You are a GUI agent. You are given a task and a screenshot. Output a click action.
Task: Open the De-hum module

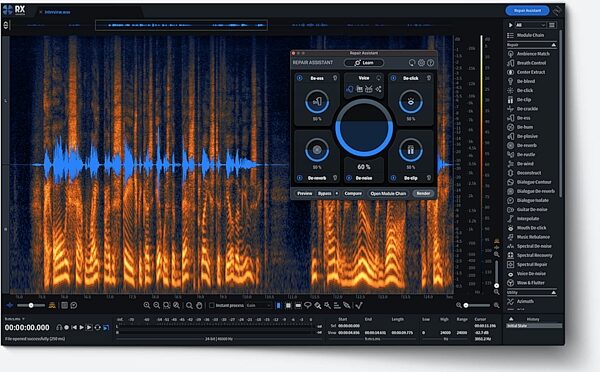pos(520,127)
